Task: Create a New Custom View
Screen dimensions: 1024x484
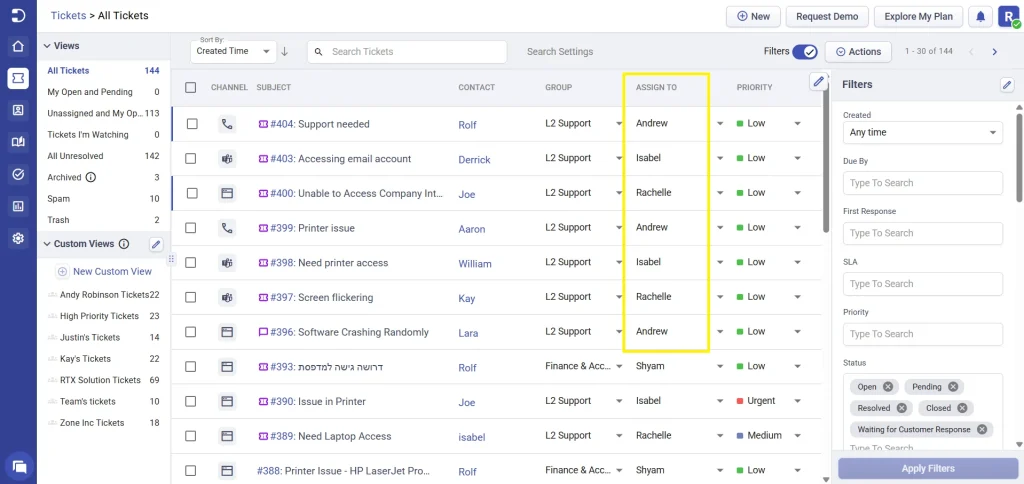Action: tap(104, 272)
